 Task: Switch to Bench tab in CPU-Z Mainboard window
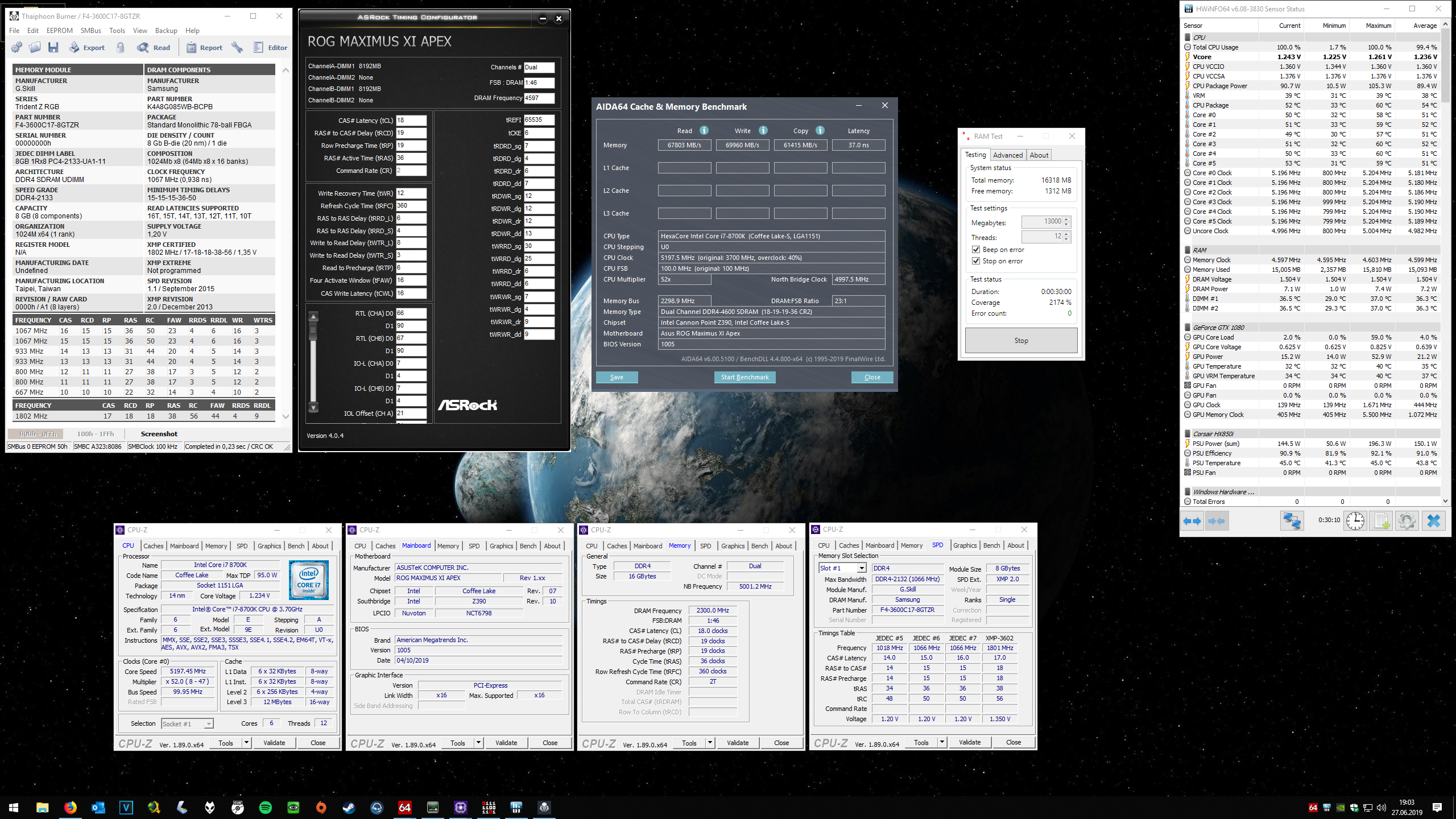[x=528, y=546]
